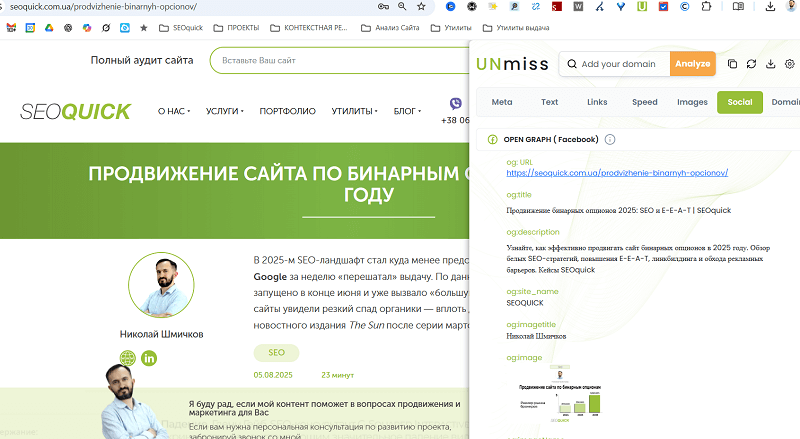Click the browser profile avatar
The width and height of the screenshot is (800, 439).
(x=792, y=6)
